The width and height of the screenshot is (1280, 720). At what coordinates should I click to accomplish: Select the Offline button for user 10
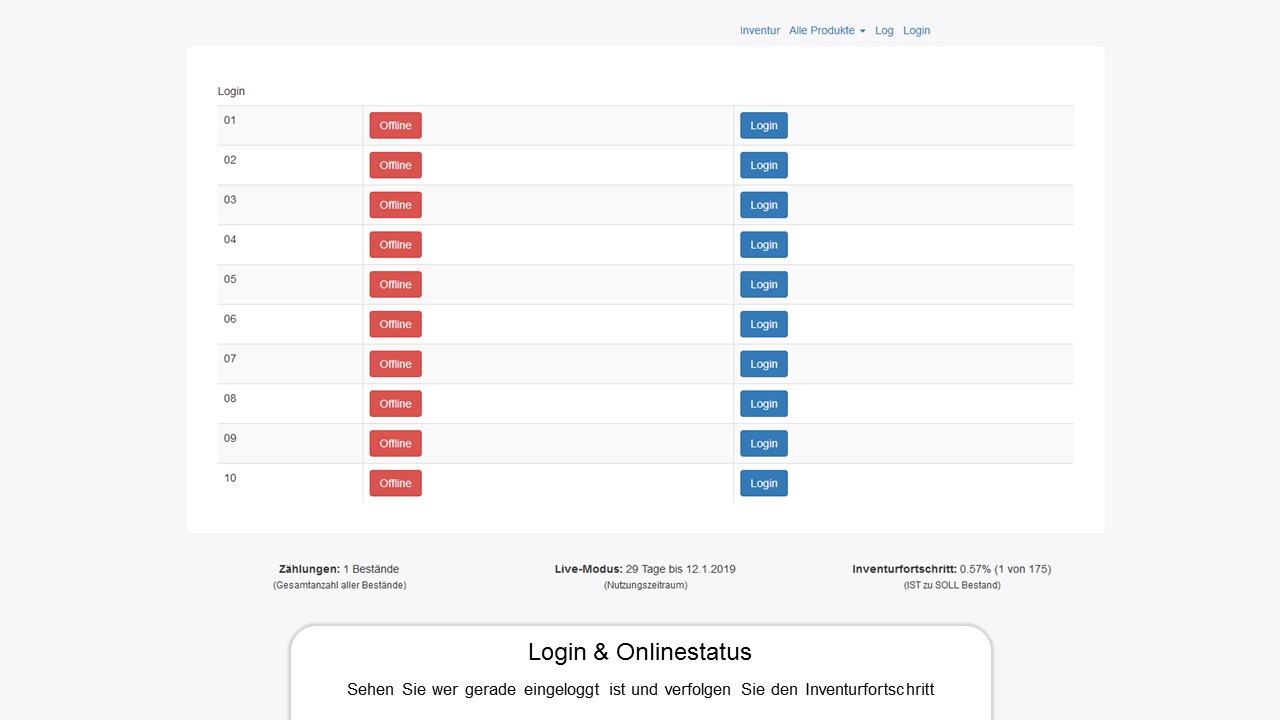coord(395,483)
